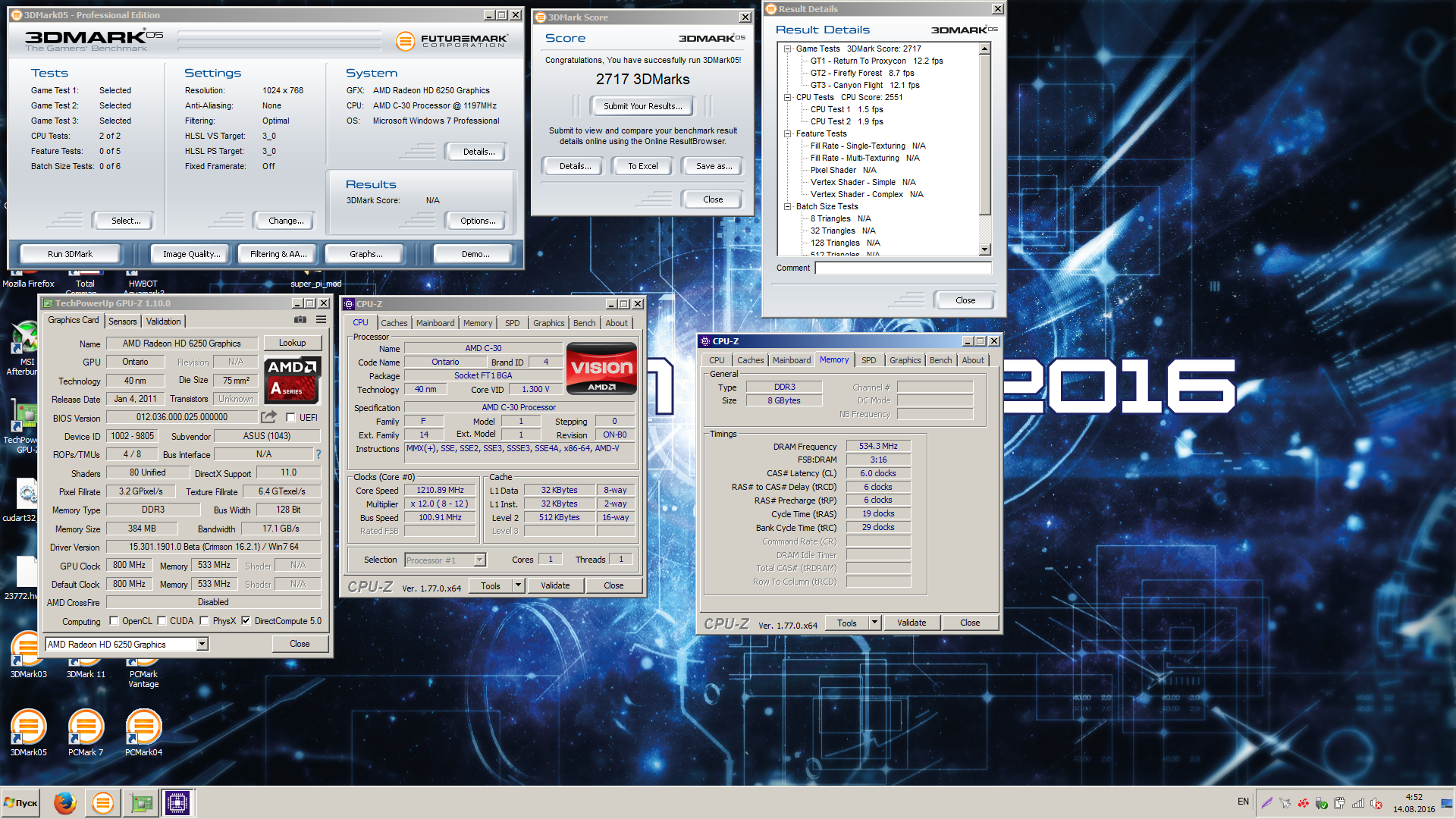Image resolution: width=1456 pixels, height=819 pixels.
Task: Toggle DirectCompute 5.0 checkbox in GPU-Z
Action: click(246, 620)
